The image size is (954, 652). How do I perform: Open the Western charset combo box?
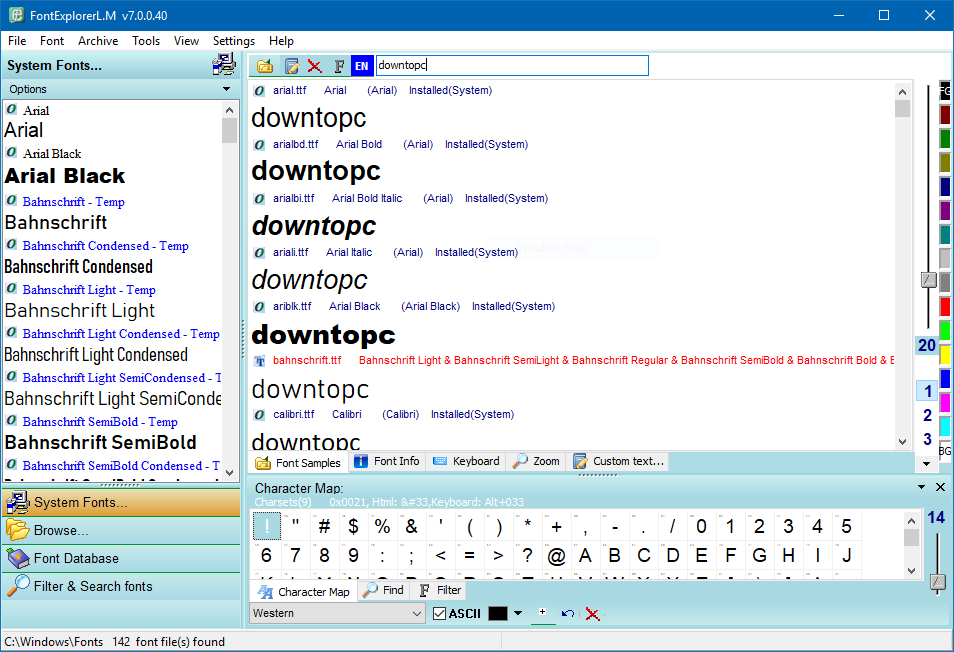tap(338, 613)
